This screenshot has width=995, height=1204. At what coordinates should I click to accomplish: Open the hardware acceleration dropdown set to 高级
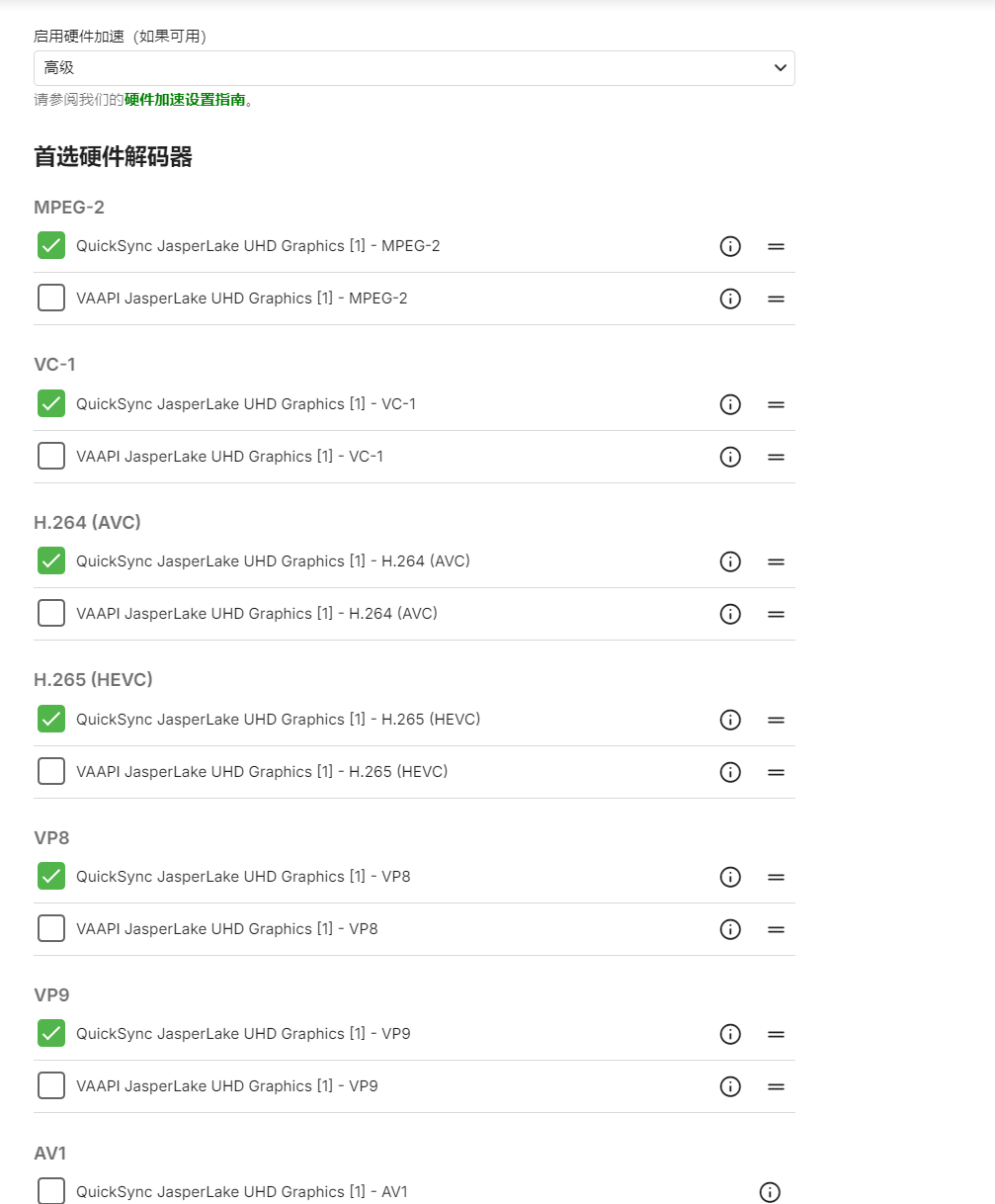(x=414, y=68)
